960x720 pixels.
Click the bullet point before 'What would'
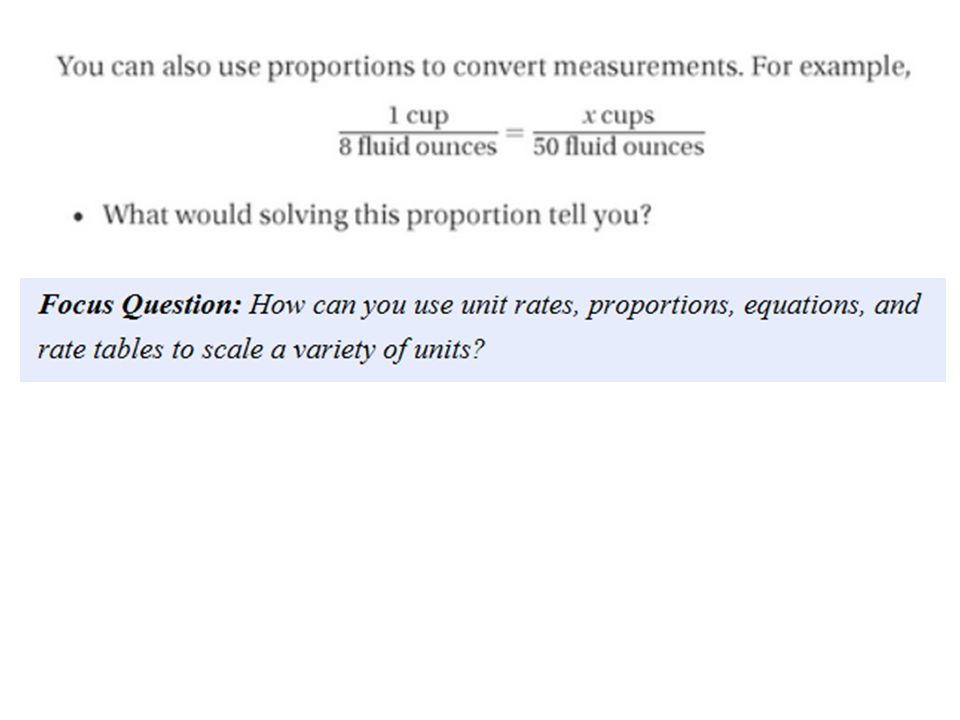(x=77, y=217)
